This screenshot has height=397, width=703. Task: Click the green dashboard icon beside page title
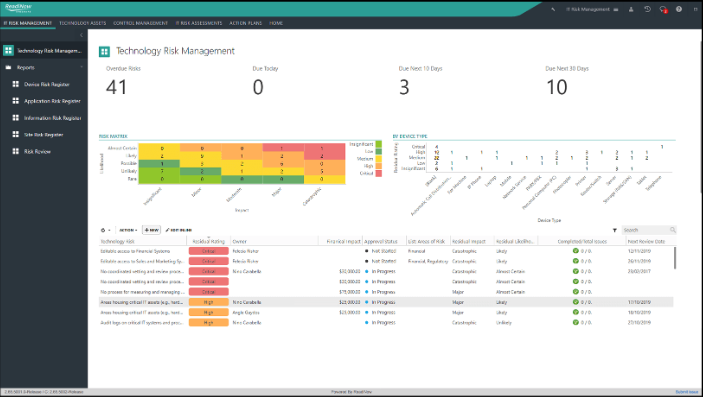point(104,52)
